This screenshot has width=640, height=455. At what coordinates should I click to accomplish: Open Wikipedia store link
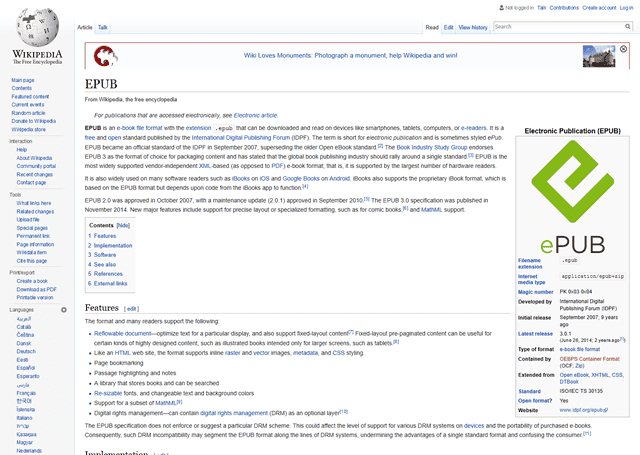[29, 129]
